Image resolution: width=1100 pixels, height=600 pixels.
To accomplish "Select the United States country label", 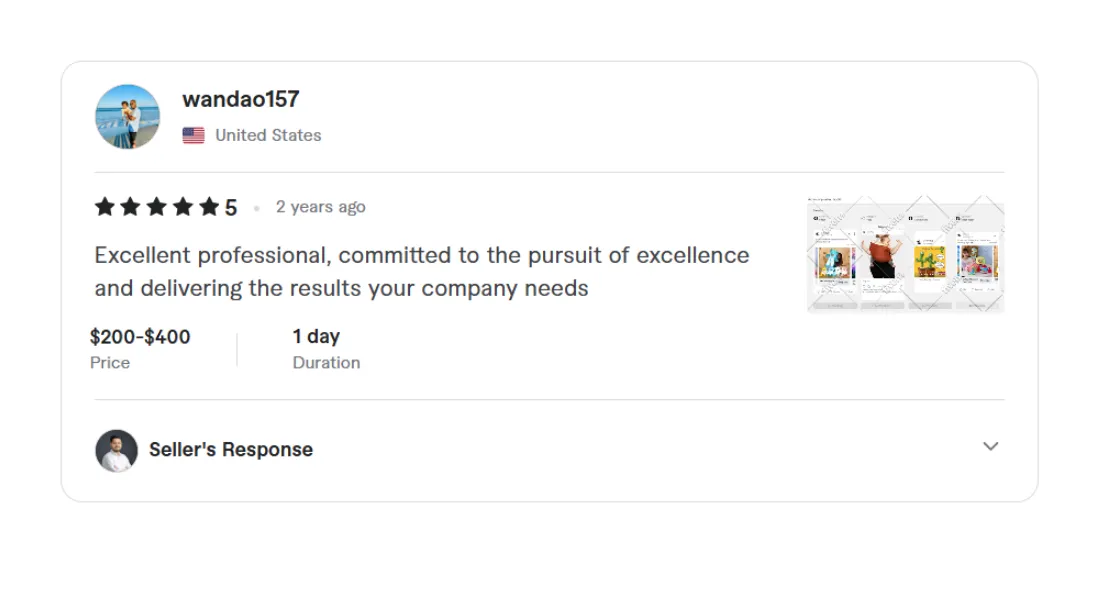I will [268, 135].
